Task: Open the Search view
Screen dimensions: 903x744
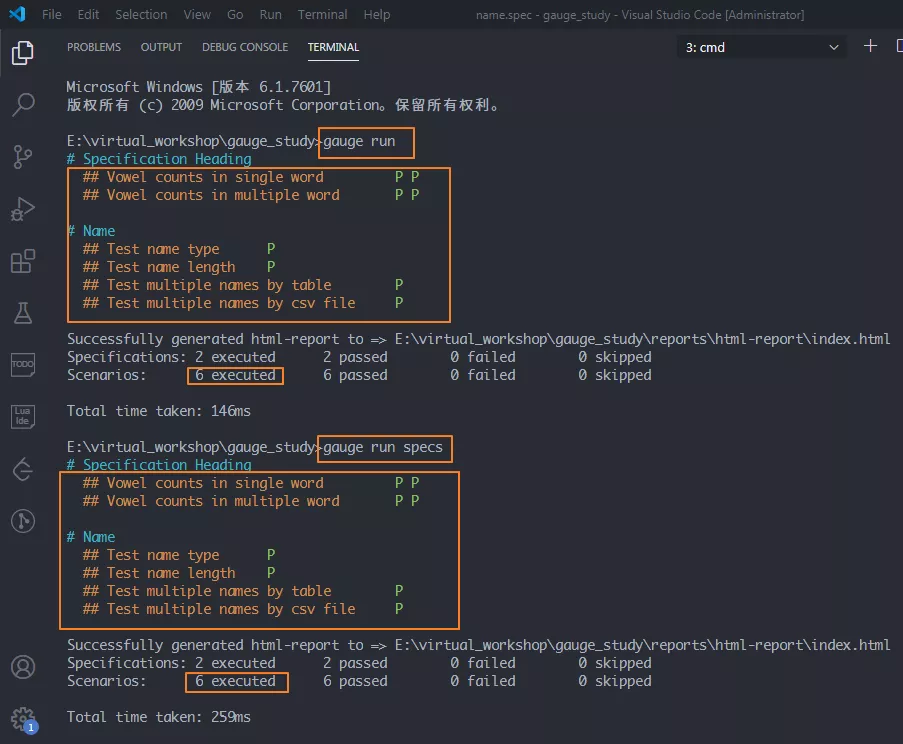Action: click(22, 105)
